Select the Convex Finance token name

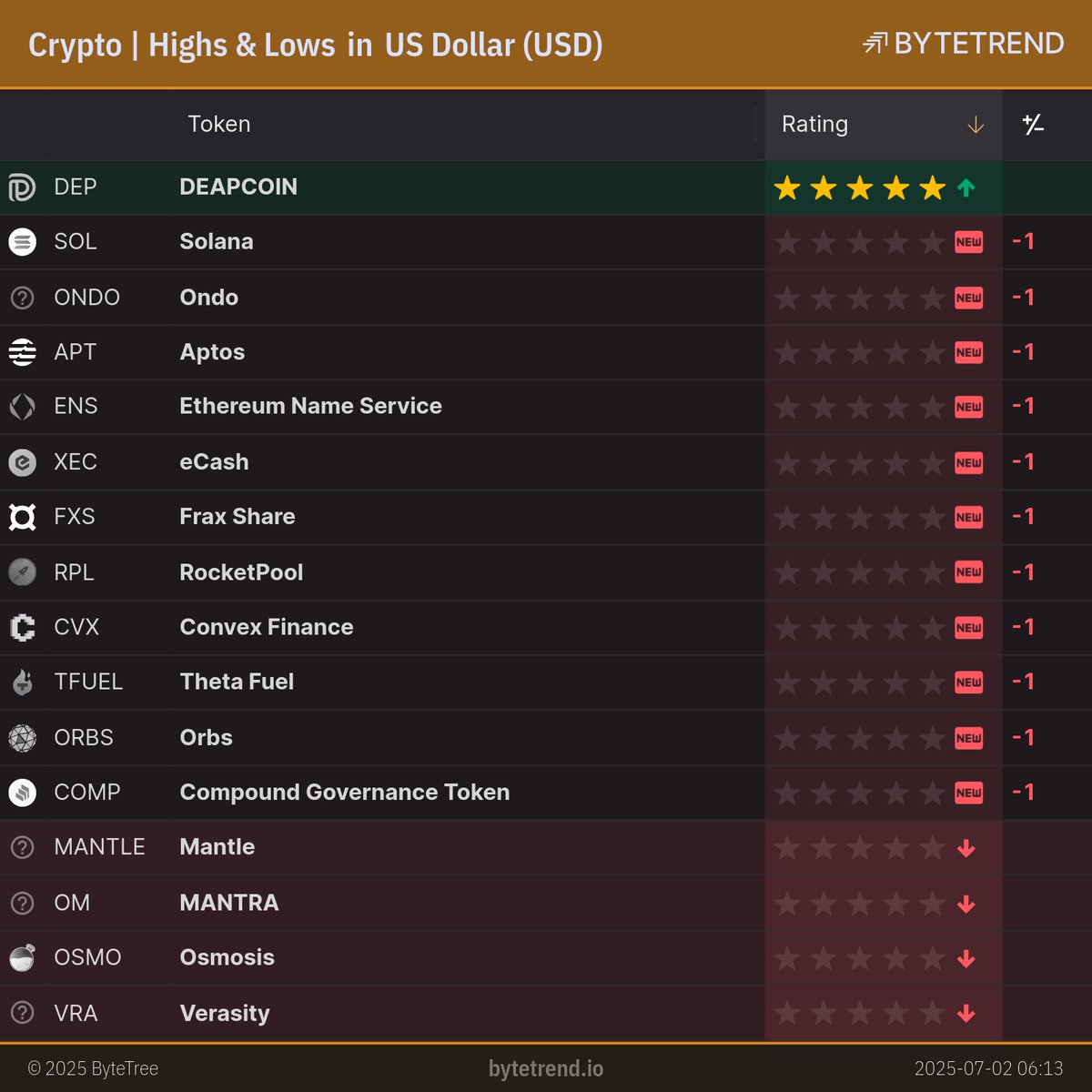267,627
